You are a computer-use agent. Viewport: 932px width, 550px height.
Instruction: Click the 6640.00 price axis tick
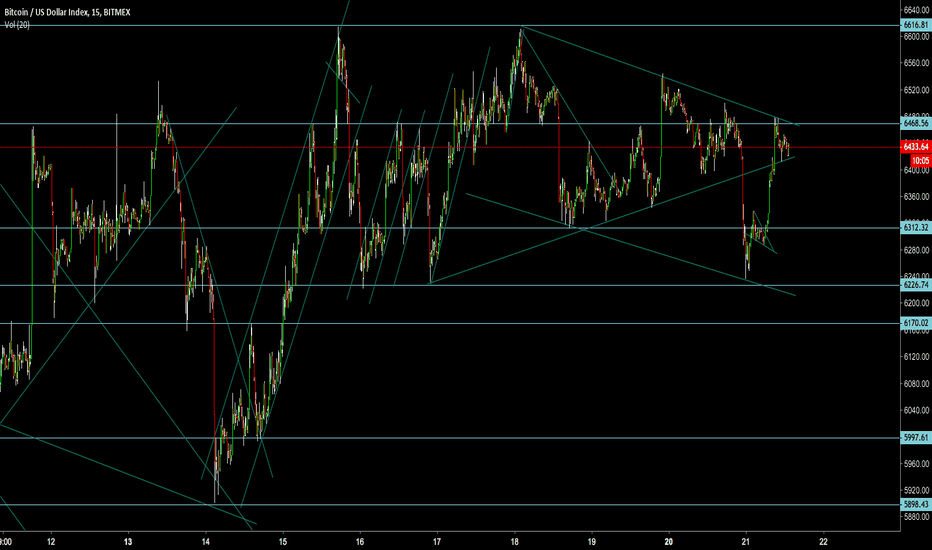tap(916, 10)
